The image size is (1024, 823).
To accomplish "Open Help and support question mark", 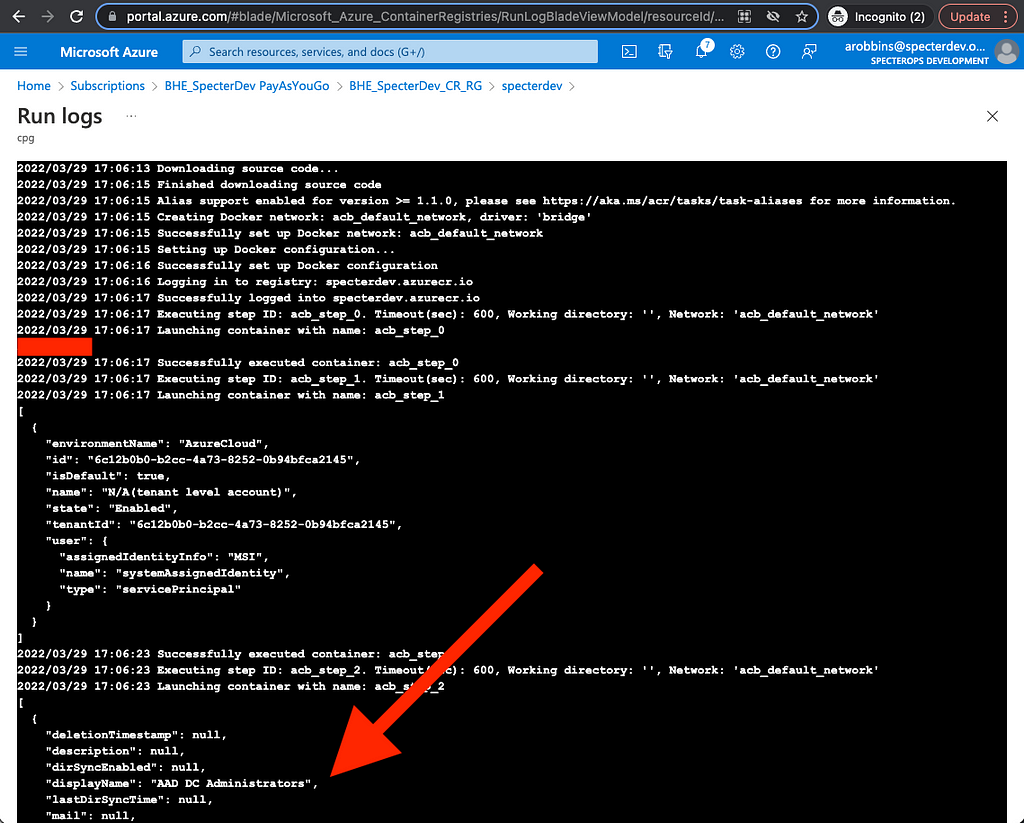I will [x=773, y=52].
